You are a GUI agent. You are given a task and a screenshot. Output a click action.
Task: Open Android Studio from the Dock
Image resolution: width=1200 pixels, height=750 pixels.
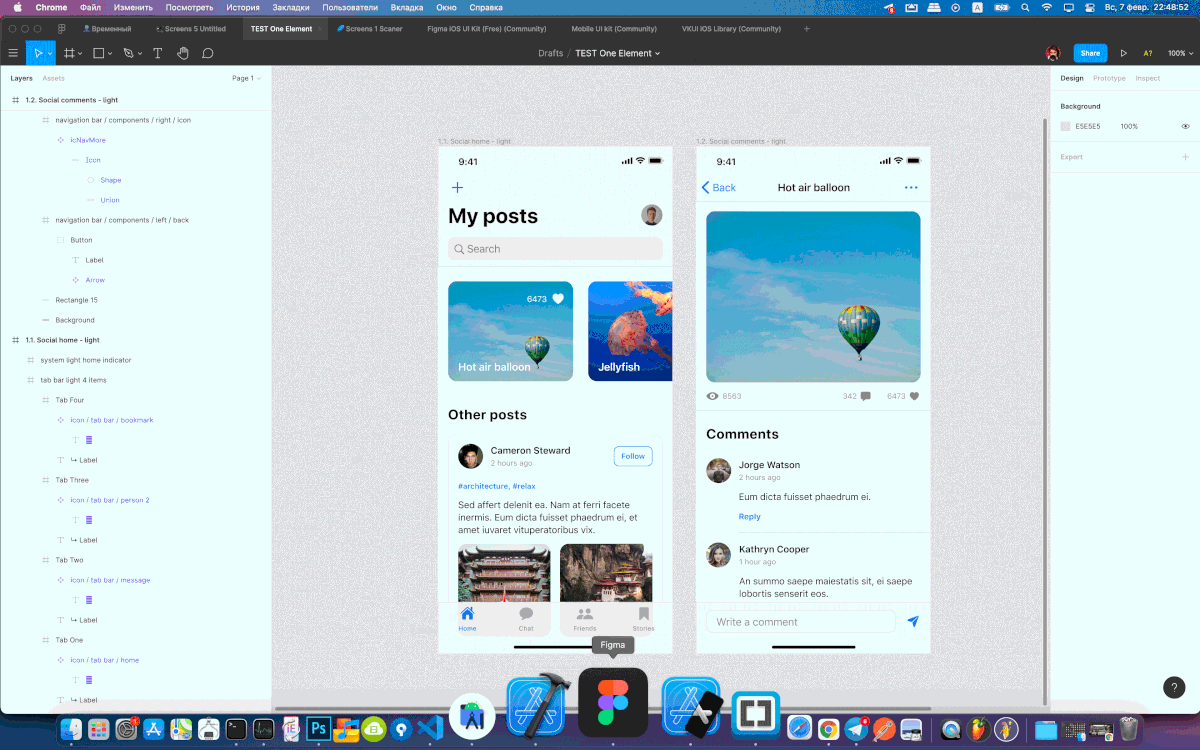(472, 716)
